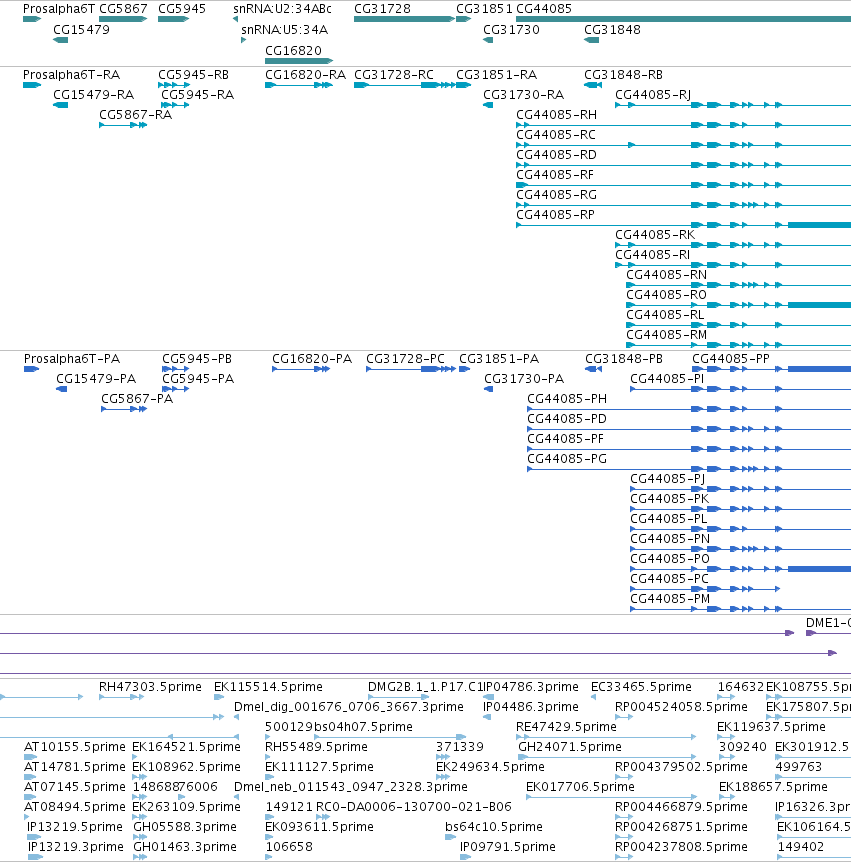Viewport: 851px width, 862px height.
Task: Select the snRNA:U2:34ABc feature label
Action: click(283, 9)
